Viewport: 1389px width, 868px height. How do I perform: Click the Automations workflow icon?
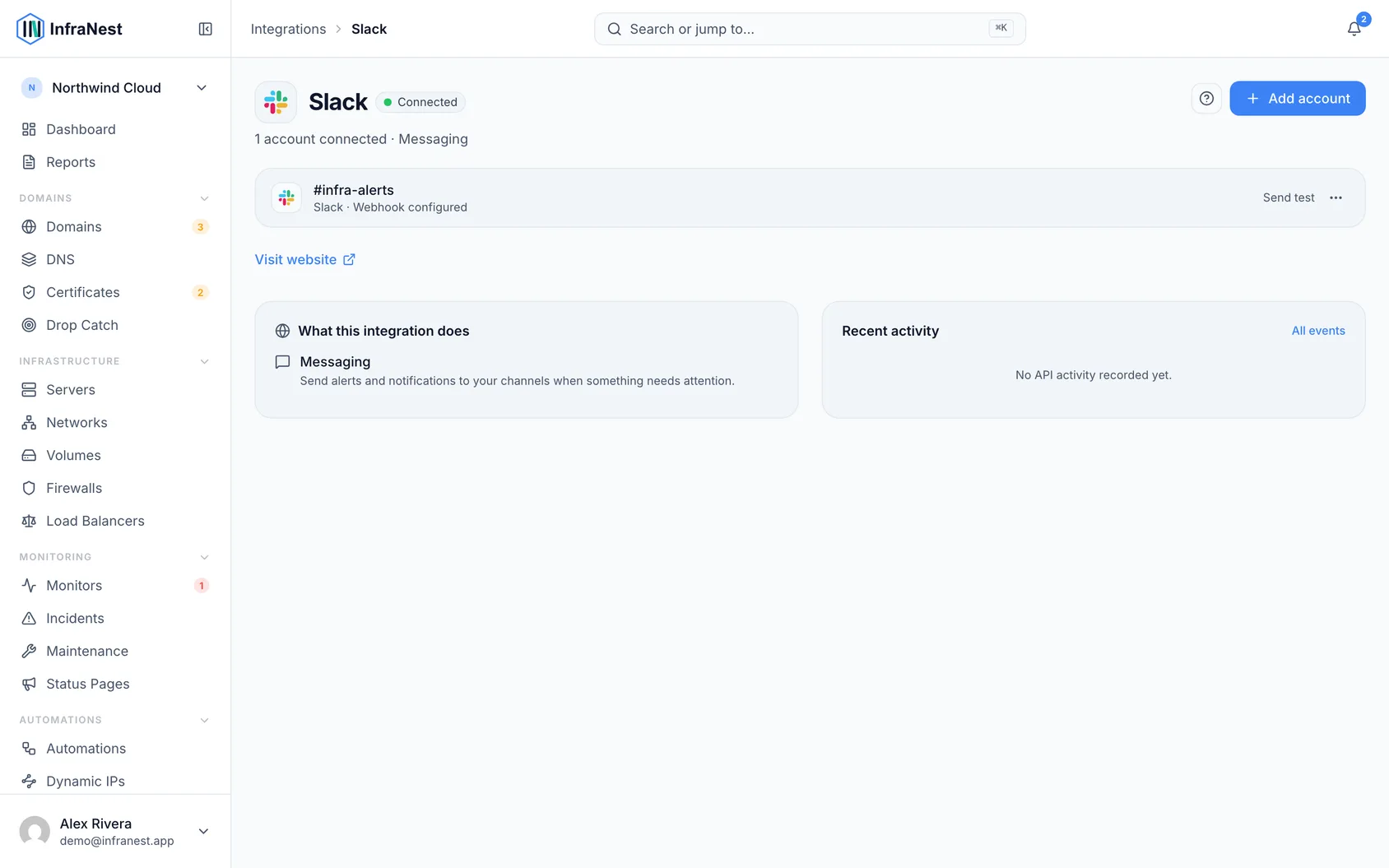(29, 749)
